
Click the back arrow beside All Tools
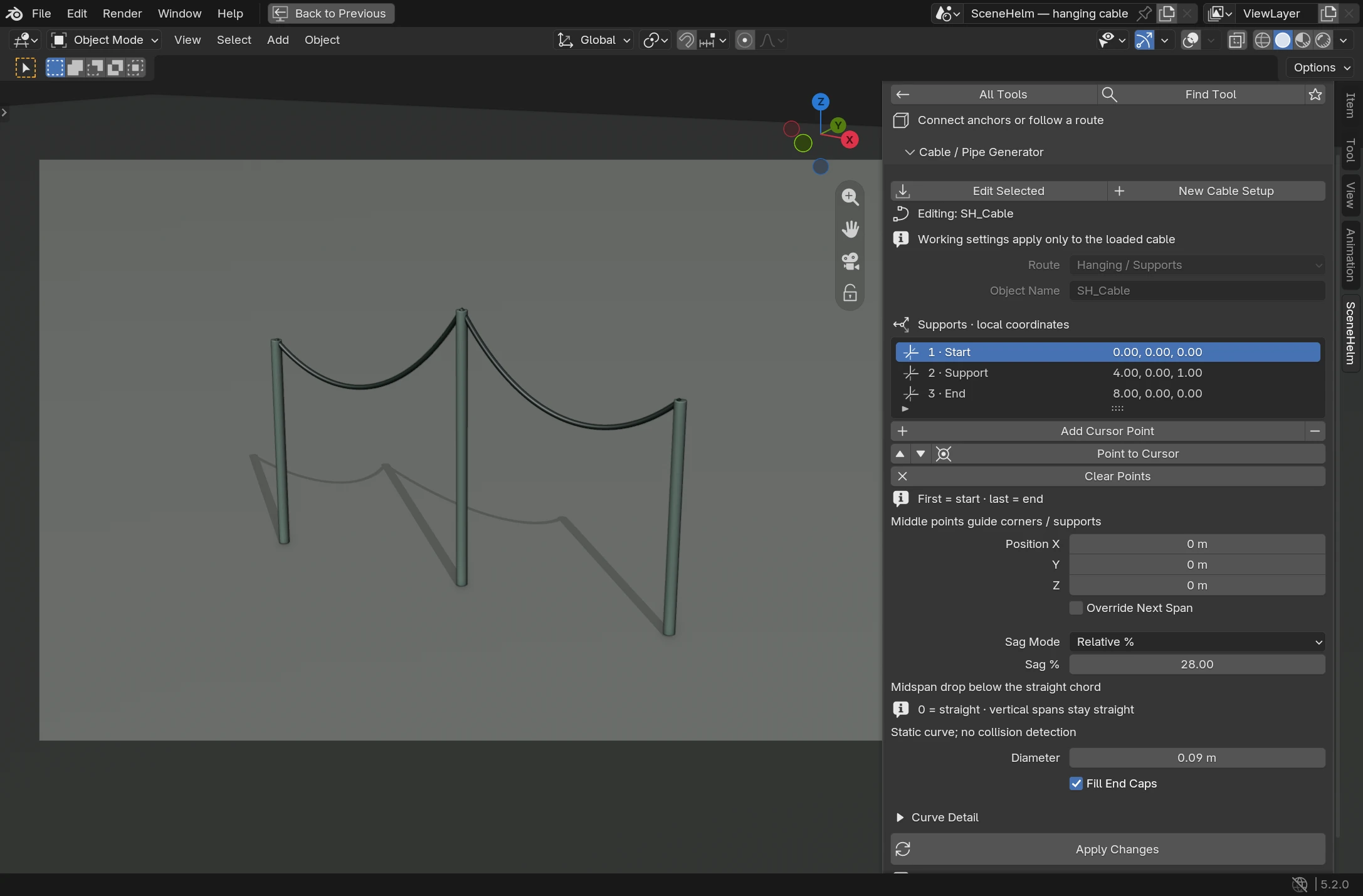(x=902, y=94)
